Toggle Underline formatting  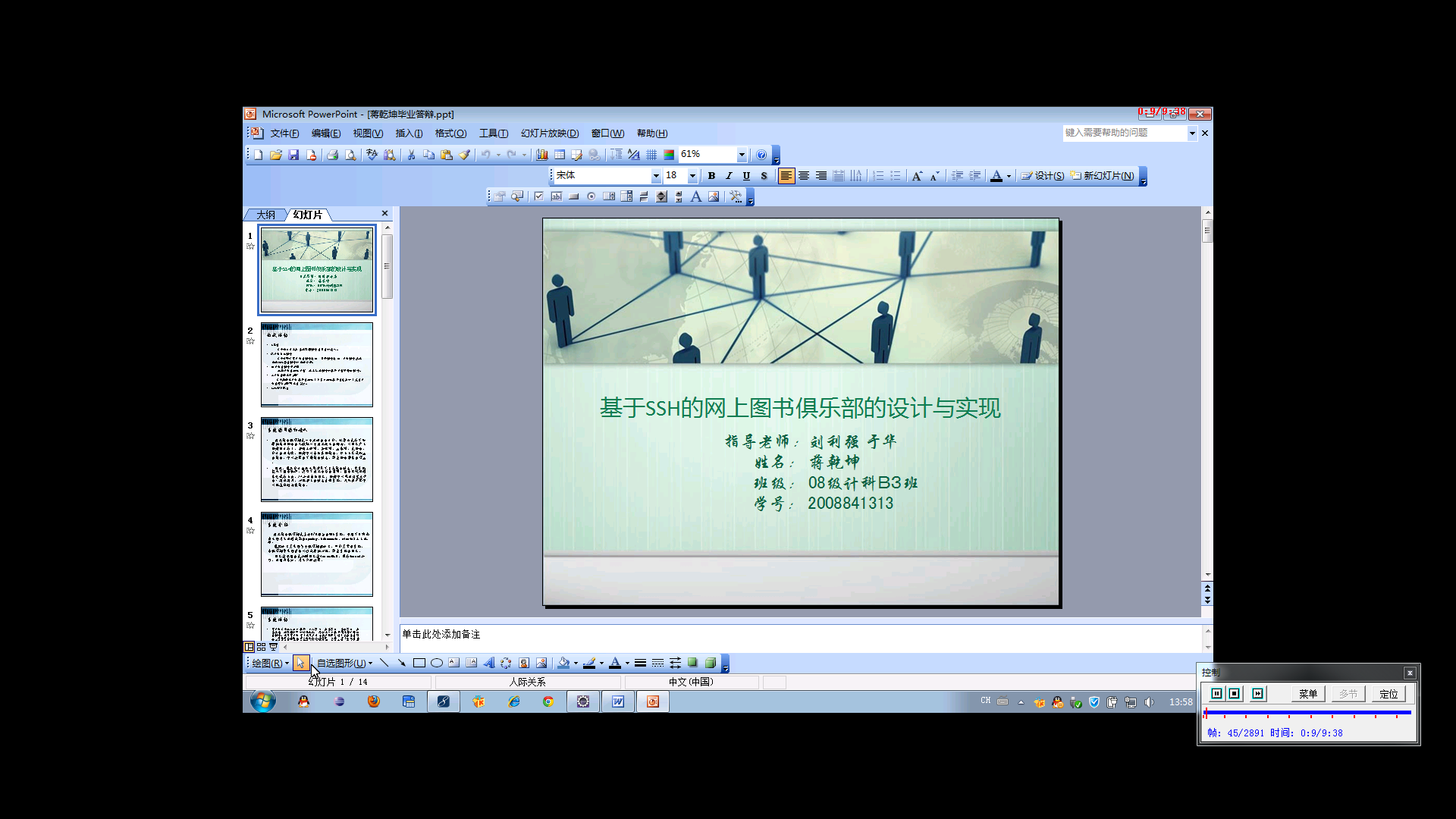coord(746,176)
